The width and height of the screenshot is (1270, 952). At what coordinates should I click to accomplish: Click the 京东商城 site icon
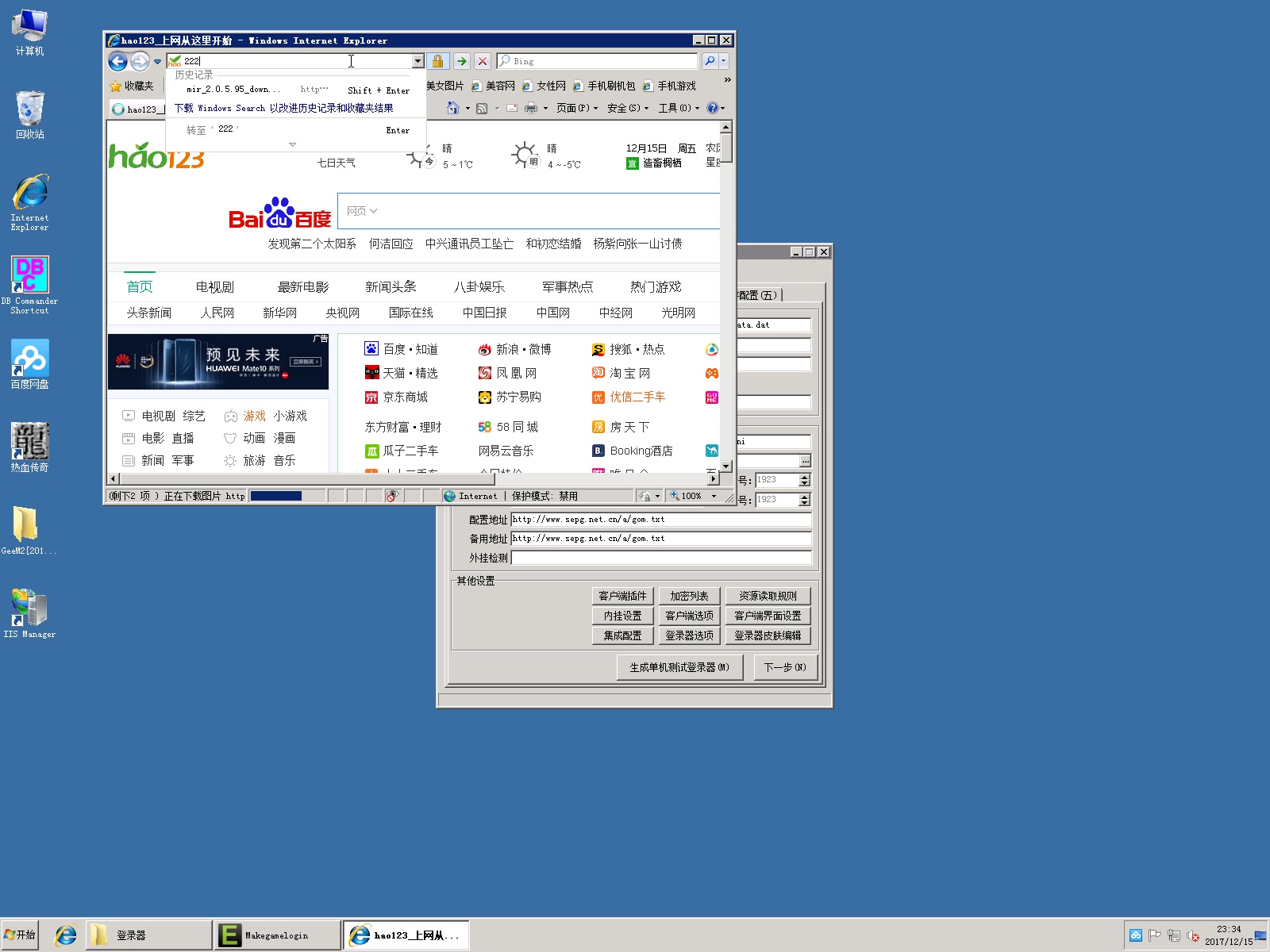tap(371, 397)
